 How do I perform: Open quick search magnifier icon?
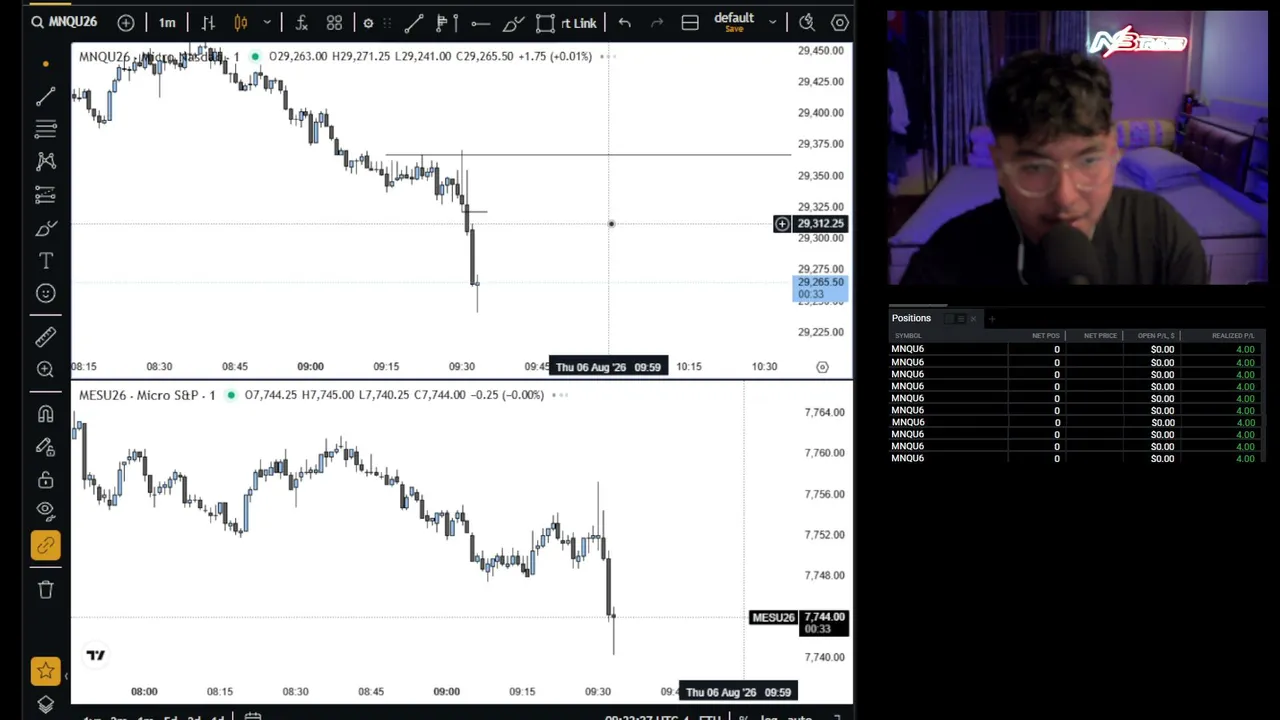coord(807,22)
